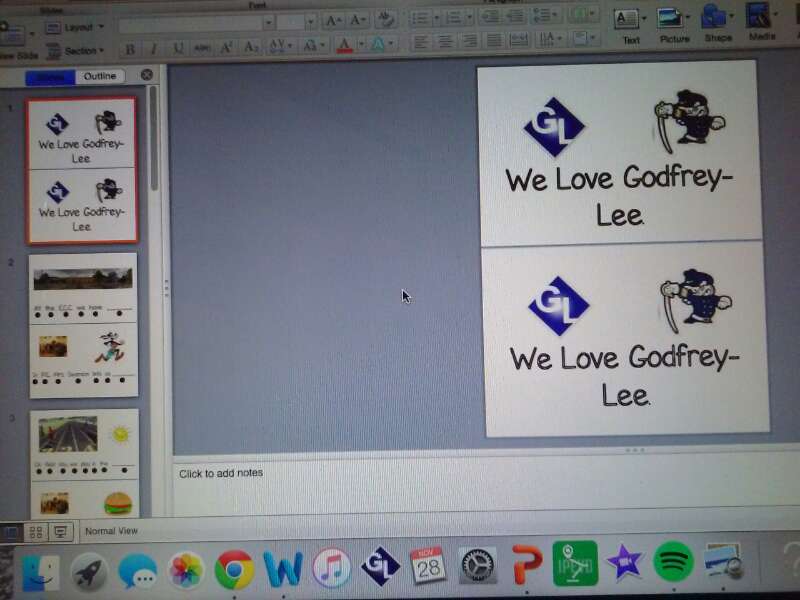The height and width of the screenshot is (600, 800).
Task: Insert a Picture
Action: coord(673,24)
